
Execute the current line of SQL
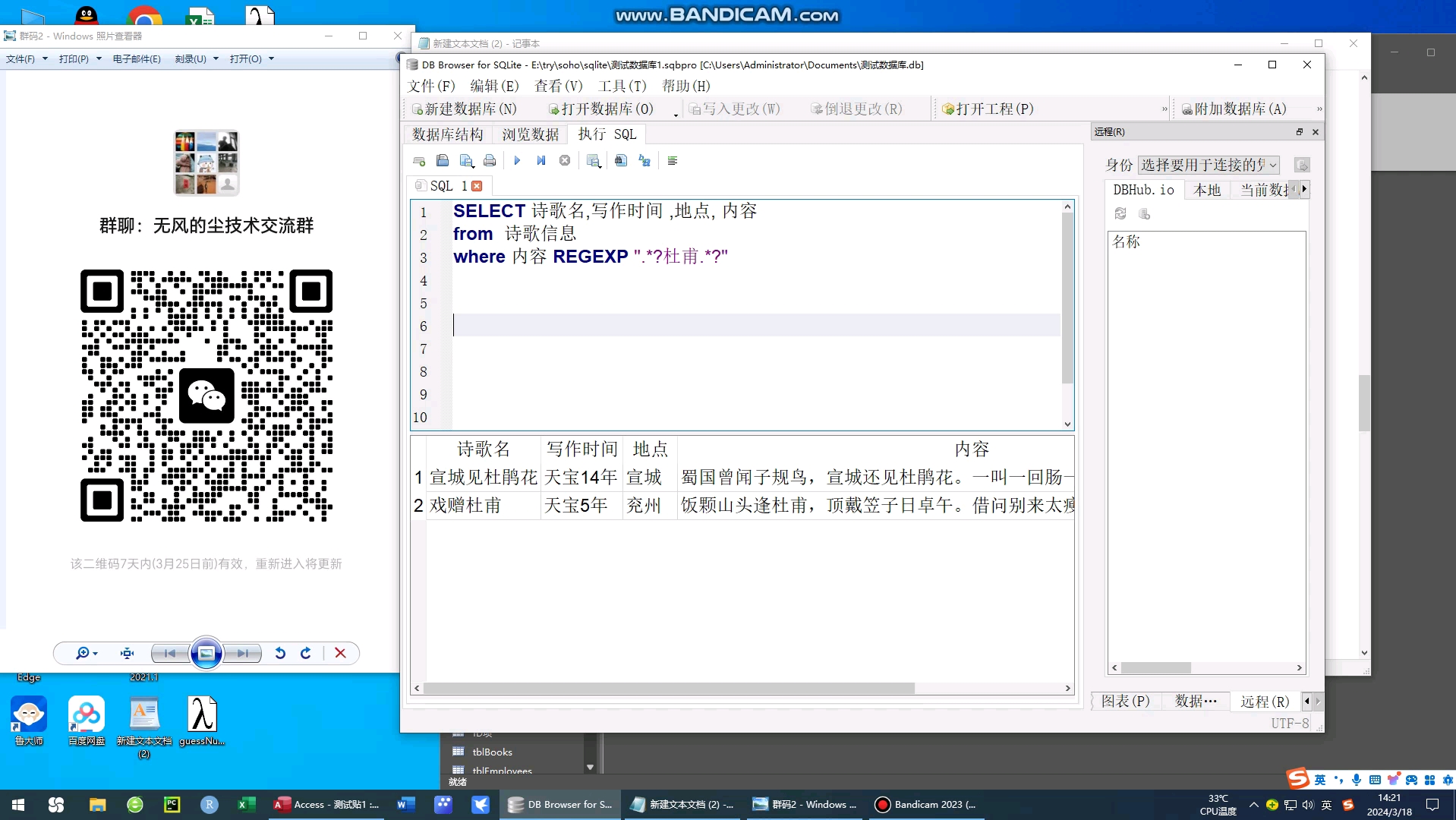coord(541,161)
